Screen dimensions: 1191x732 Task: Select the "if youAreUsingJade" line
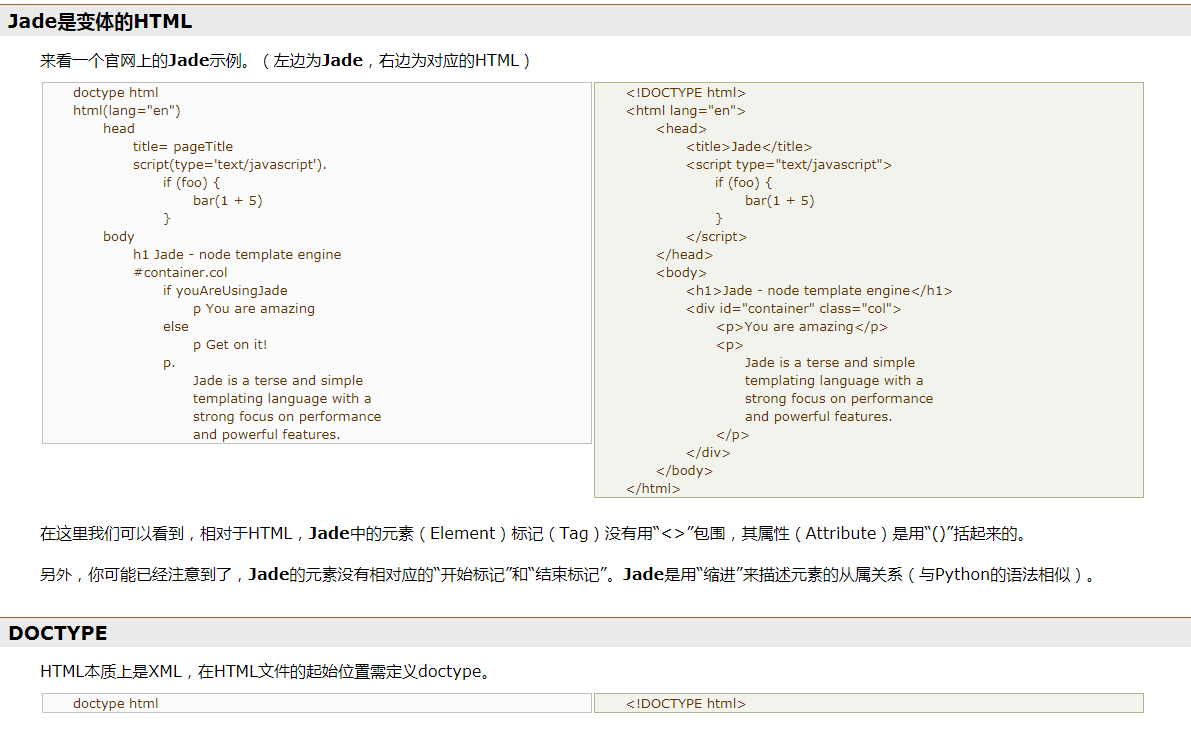tap(225, 291)
